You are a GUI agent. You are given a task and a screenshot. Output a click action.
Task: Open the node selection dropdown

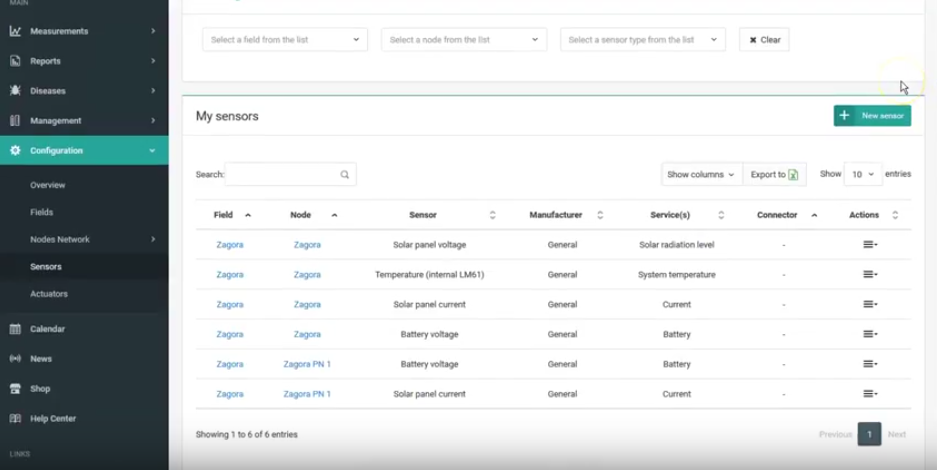(463, 40)
